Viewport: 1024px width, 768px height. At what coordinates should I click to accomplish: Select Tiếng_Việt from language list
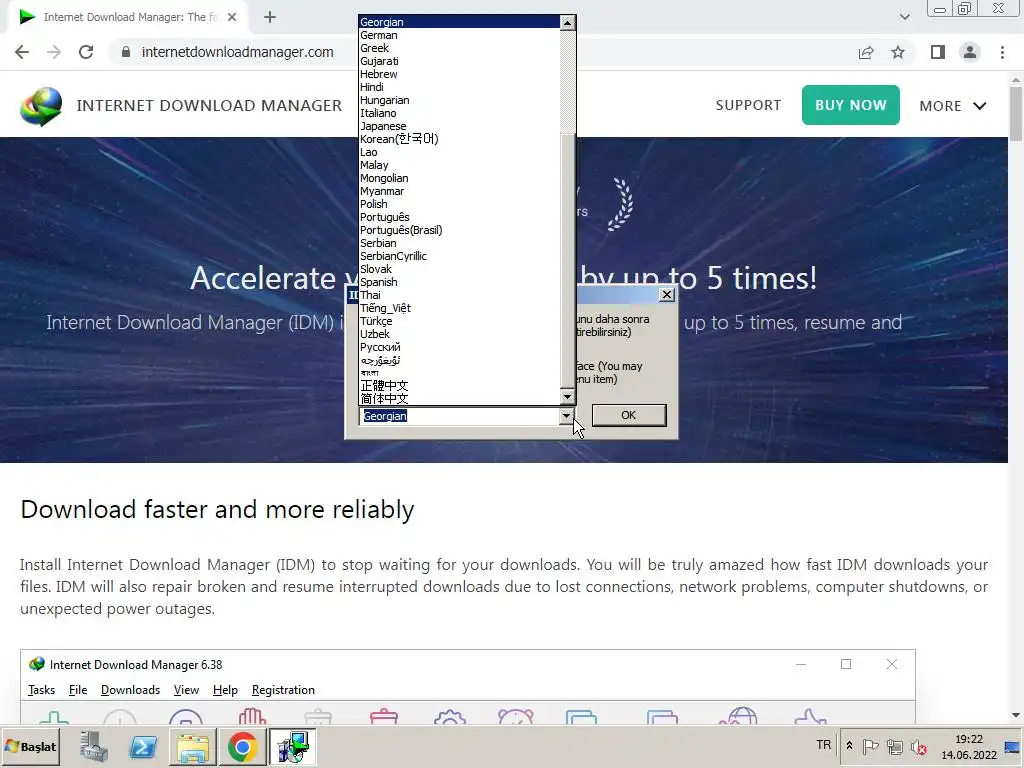pos(460,308)
